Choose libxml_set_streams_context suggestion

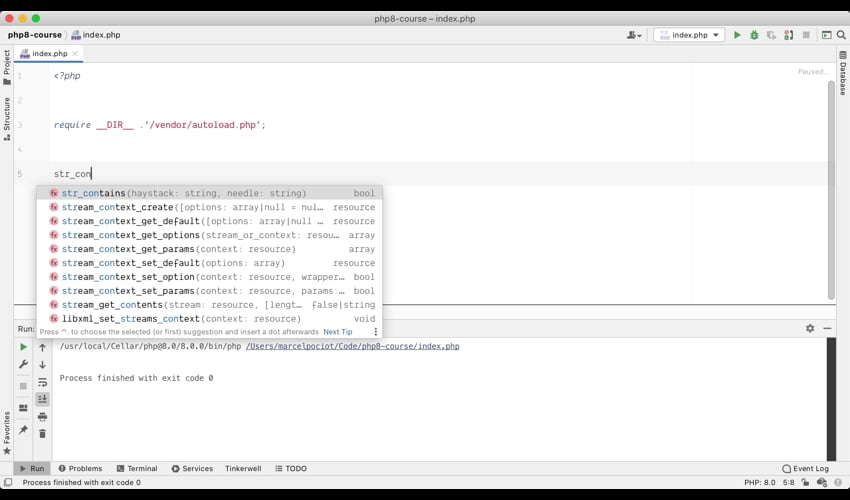tap(209, 319)
